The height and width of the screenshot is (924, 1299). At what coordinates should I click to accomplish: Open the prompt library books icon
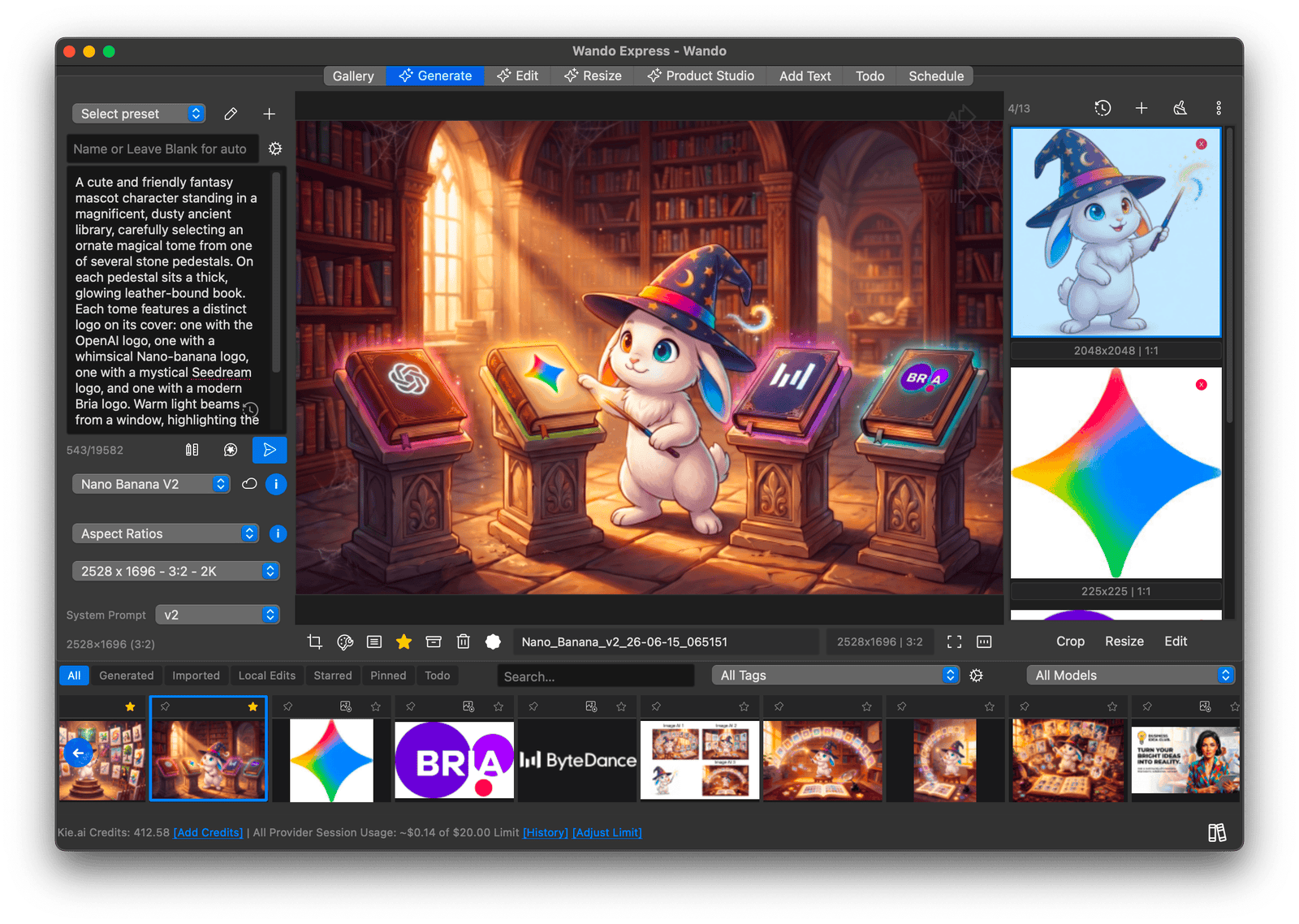coord(192,450)
